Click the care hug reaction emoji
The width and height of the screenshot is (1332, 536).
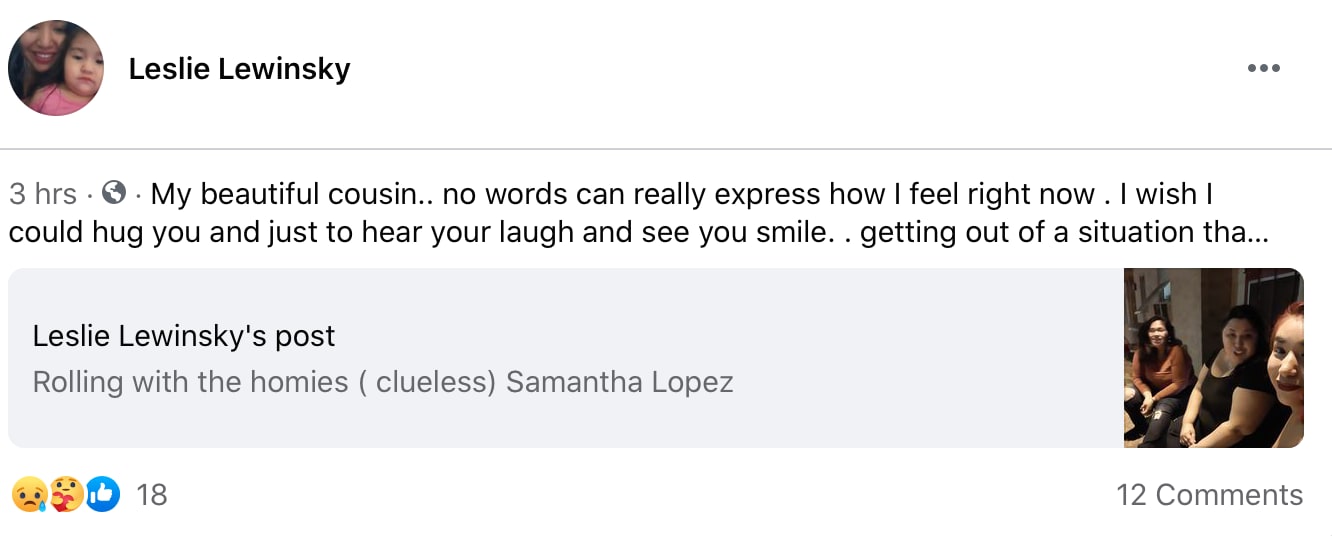66,494
